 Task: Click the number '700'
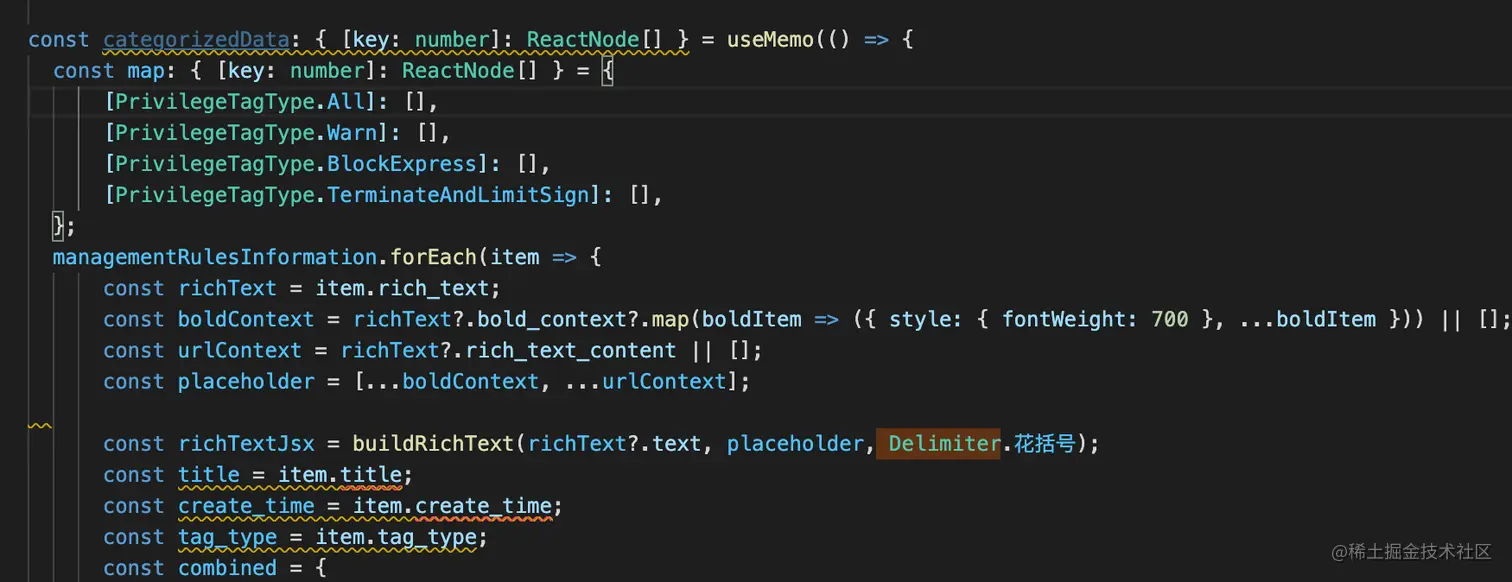coord(1170,319)
